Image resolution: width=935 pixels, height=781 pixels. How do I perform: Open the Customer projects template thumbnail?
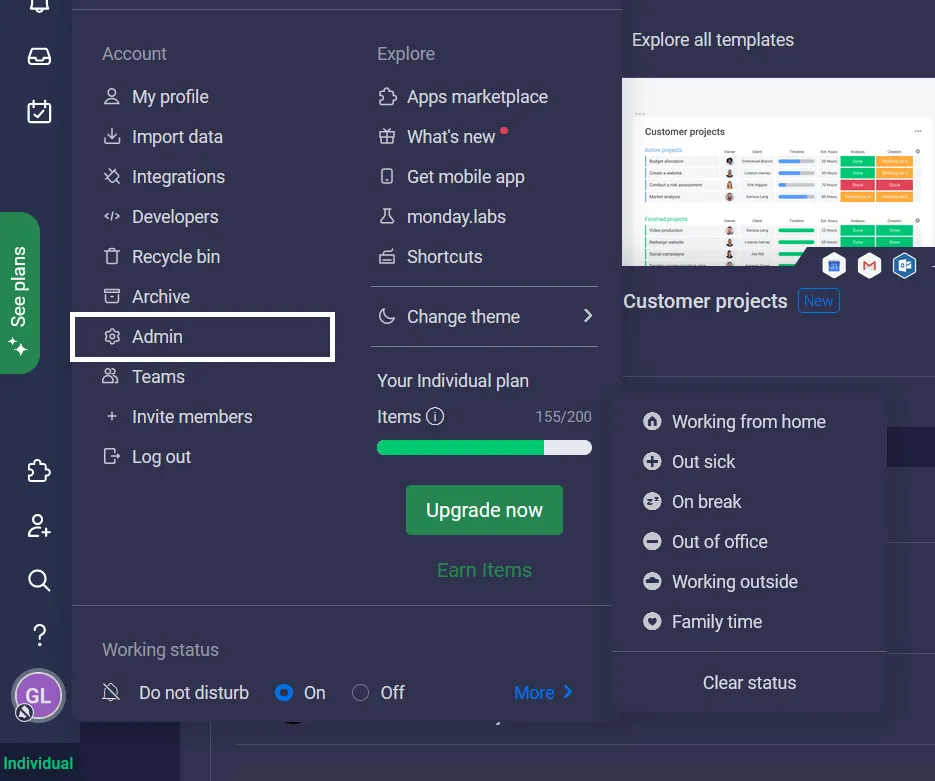[x=778, y=172]
